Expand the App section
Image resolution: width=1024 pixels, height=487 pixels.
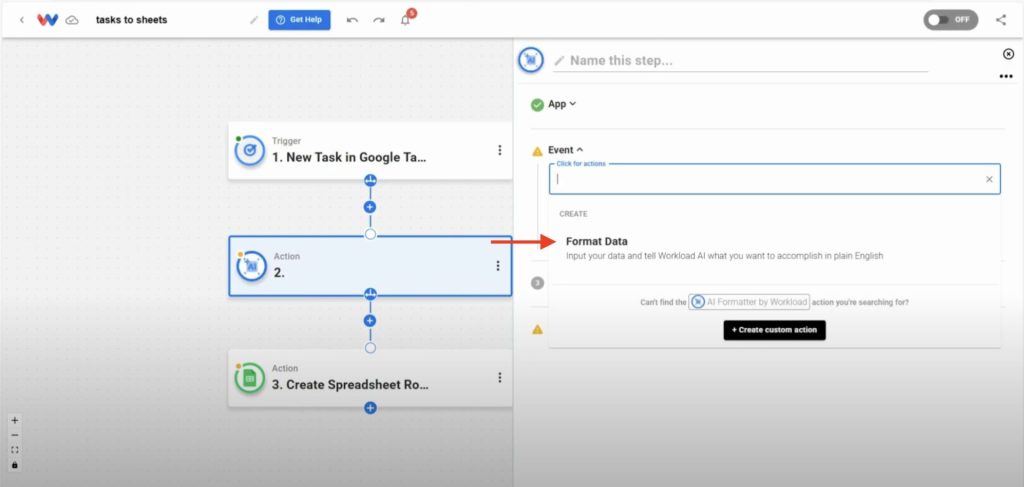point(562,104)
